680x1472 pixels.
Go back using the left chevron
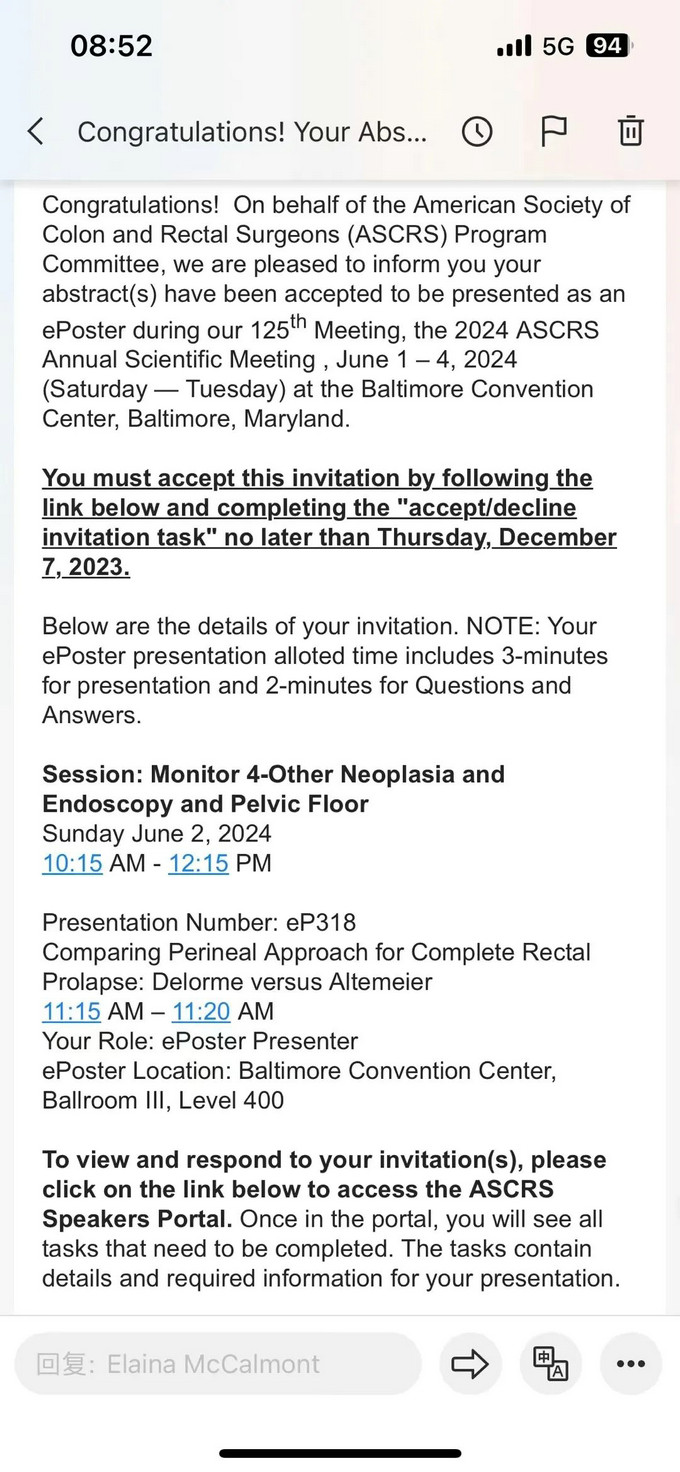(x=36, y=131)
